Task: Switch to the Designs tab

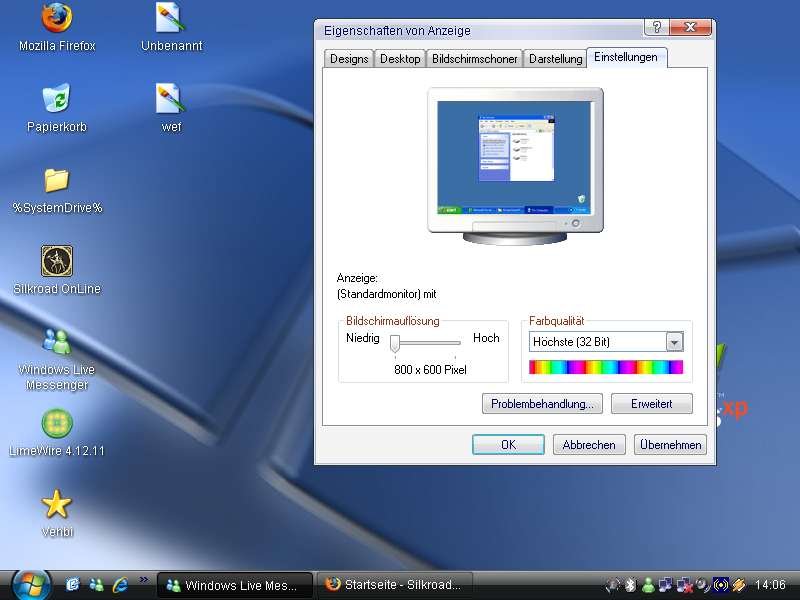Action: click(x=349, y=59)
